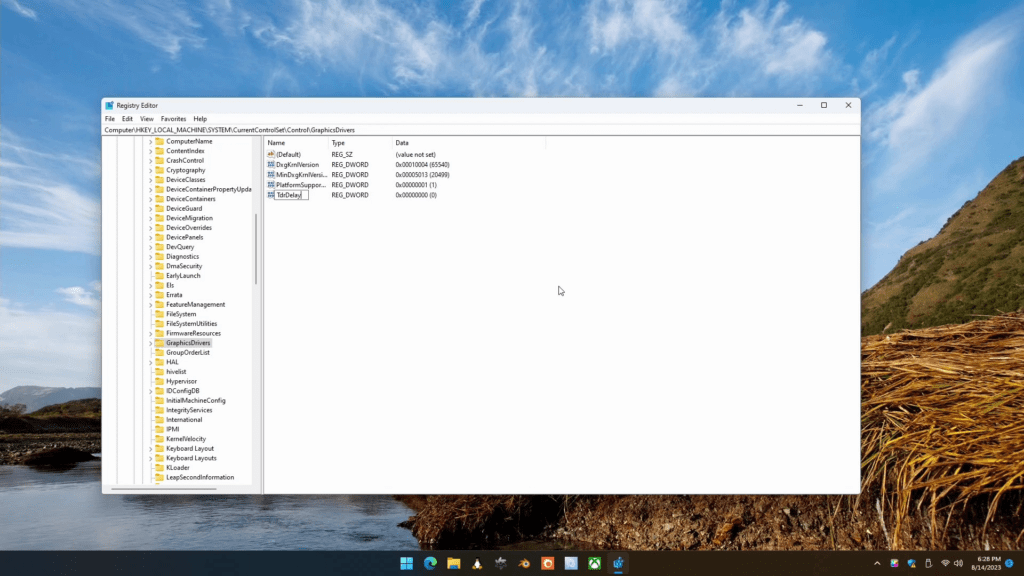
Task: Expand the Cryptography key
Action: coord(150,170)
